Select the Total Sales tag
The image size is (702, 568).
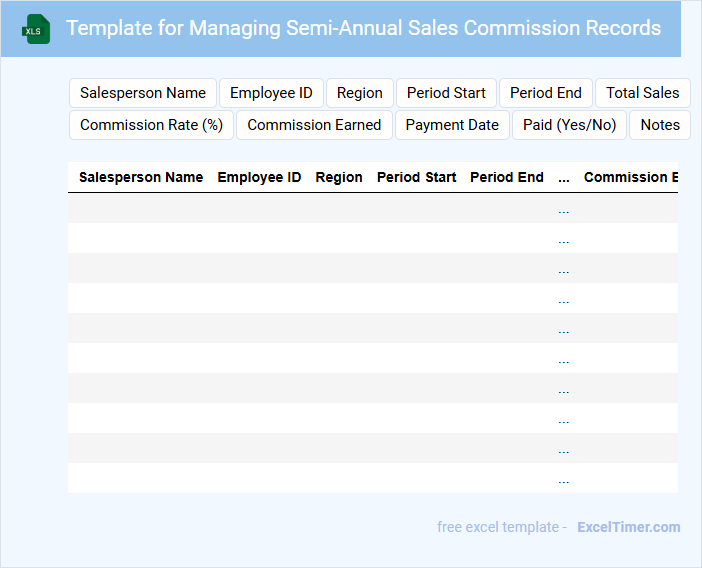click(643, 93)
